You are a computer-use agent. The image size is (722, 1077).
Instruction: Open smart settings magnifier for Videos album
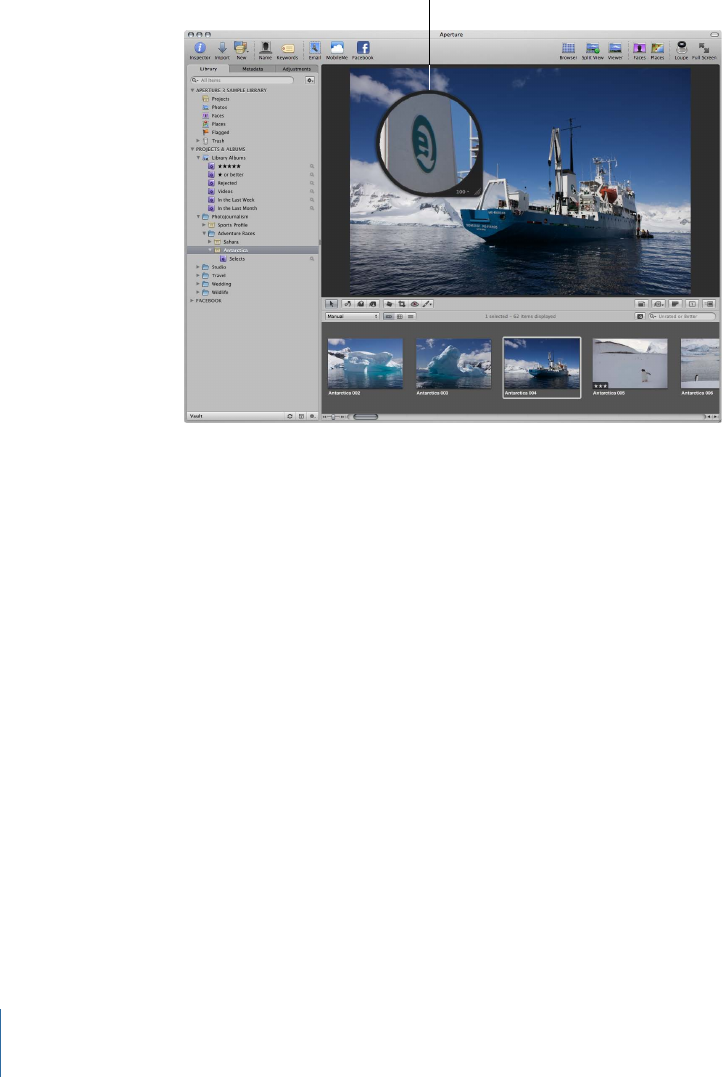311,191
